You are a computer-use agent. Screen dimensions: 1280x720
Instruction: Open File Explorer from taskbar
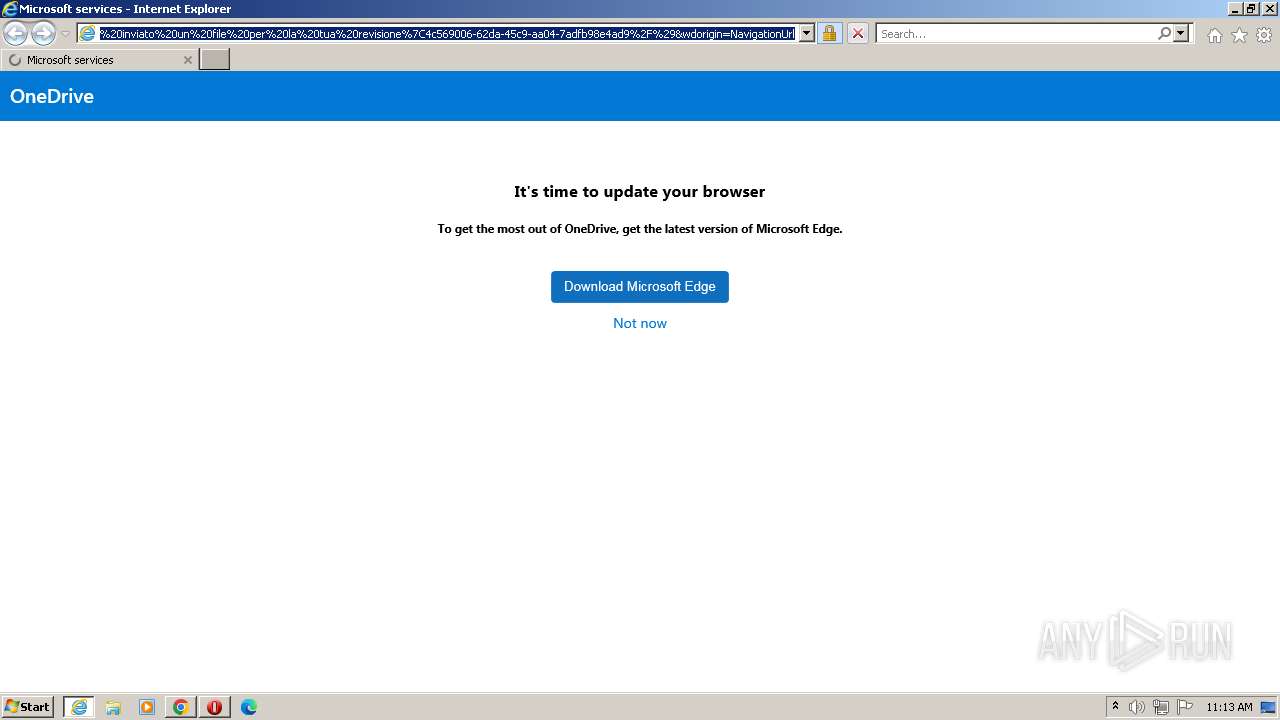point(113,707)
